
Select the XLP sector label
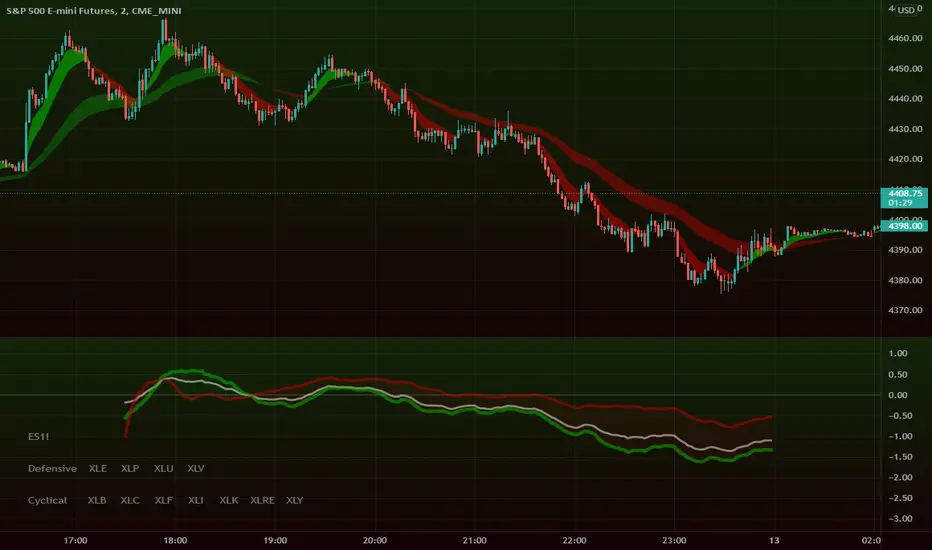coord(130,469)
